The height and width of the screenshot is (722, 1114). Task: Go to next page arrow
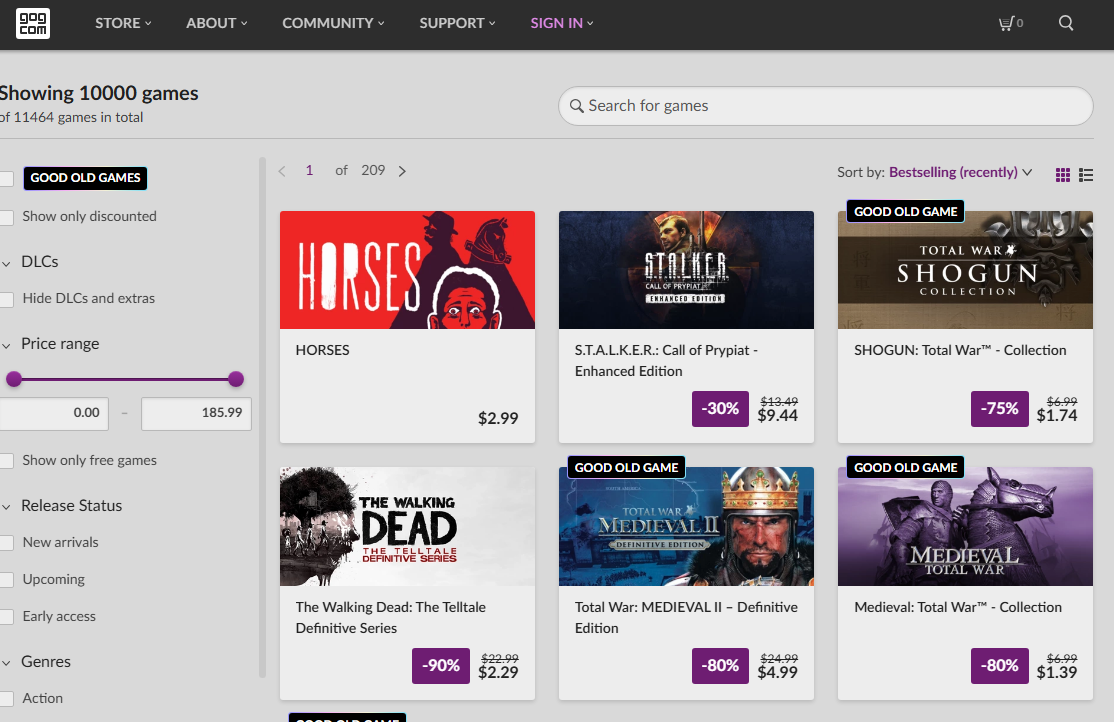[x=402, y=171]
